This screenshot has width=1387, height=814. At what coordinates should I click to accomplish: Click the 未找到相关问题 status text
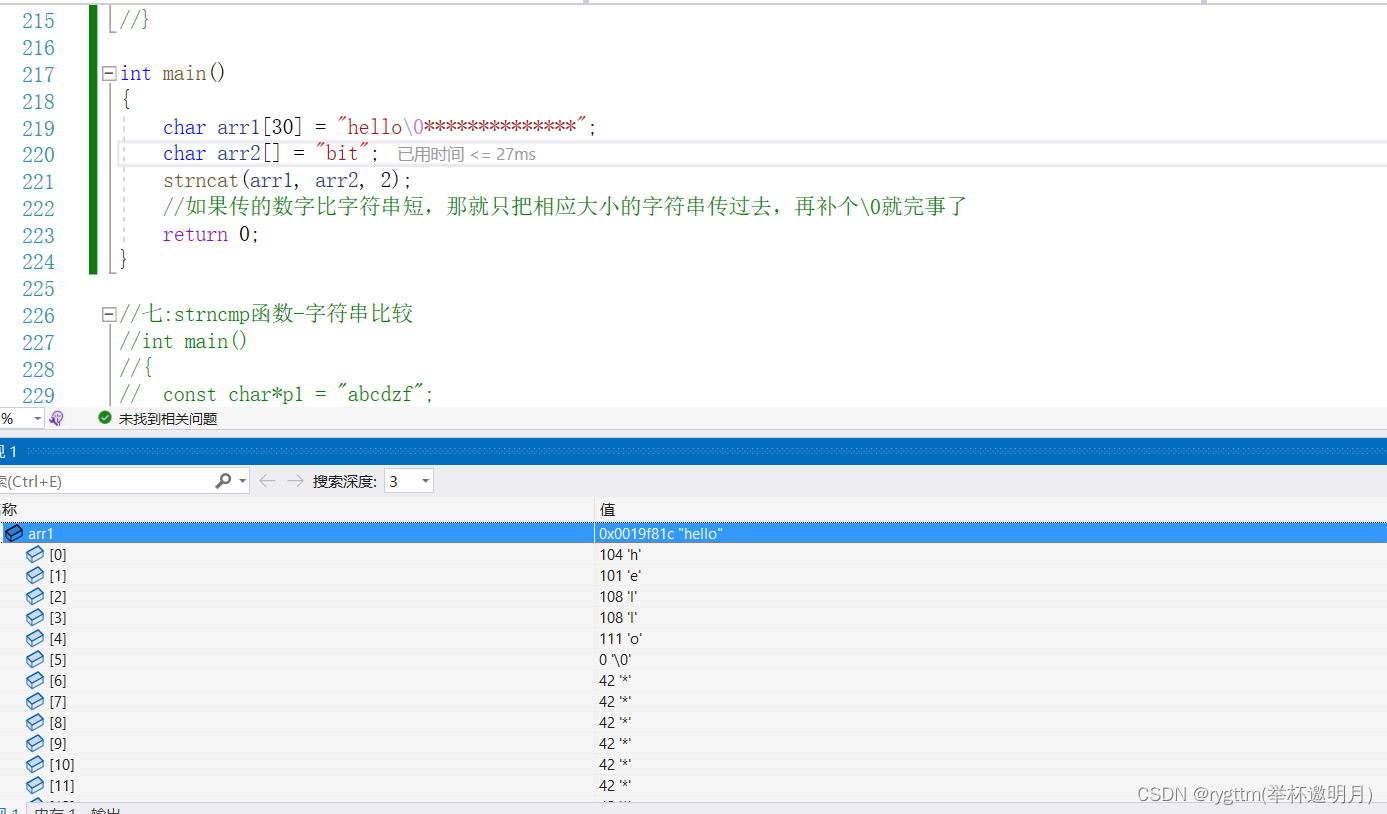pyautogui.click(x=168, y=419)
